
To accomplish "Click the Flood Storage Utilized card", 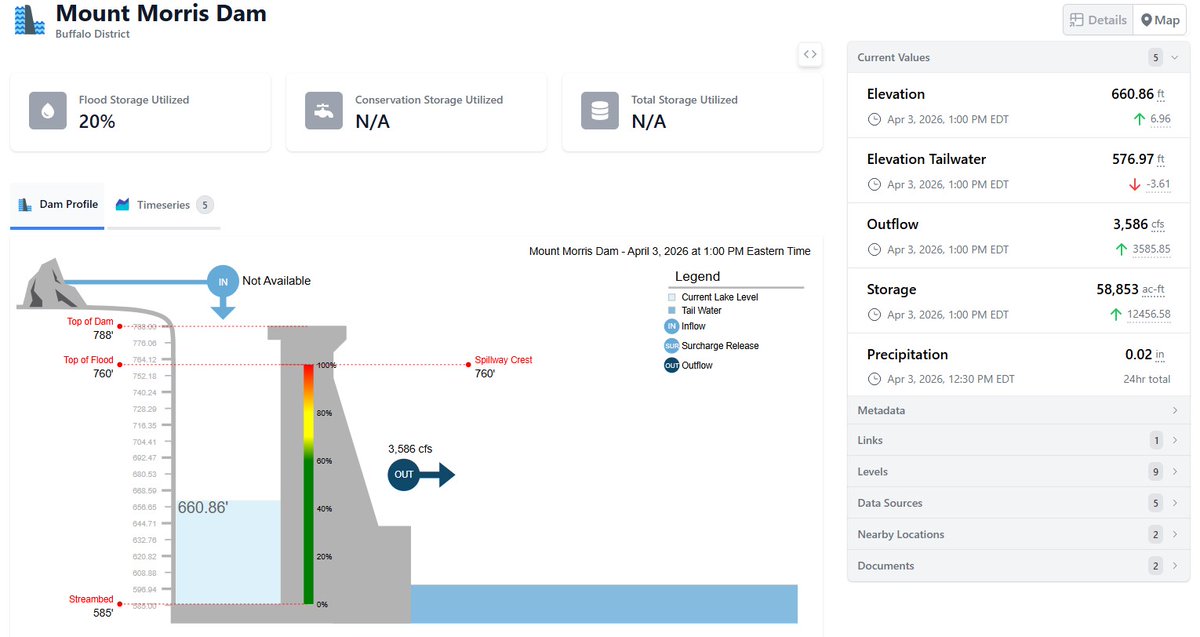I will (141, 112).
